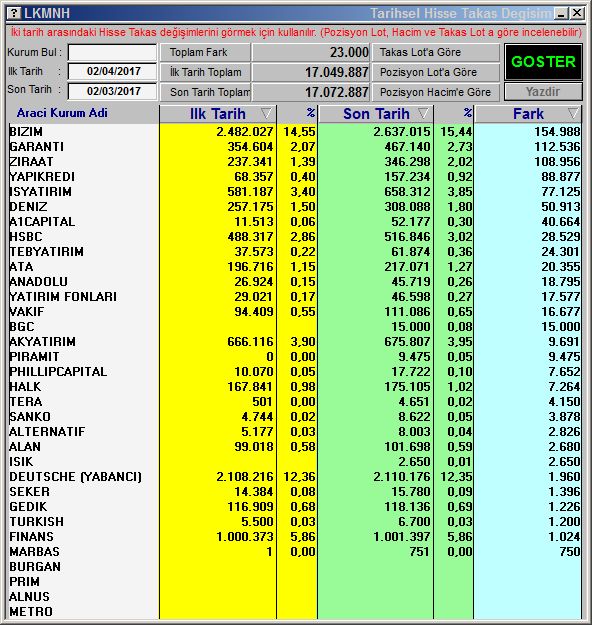Click İlk Tarih Toplam value 17.049.887
The height and width of the screenshot is (625, 592).
pyautogui.click(x=337, y=72)
